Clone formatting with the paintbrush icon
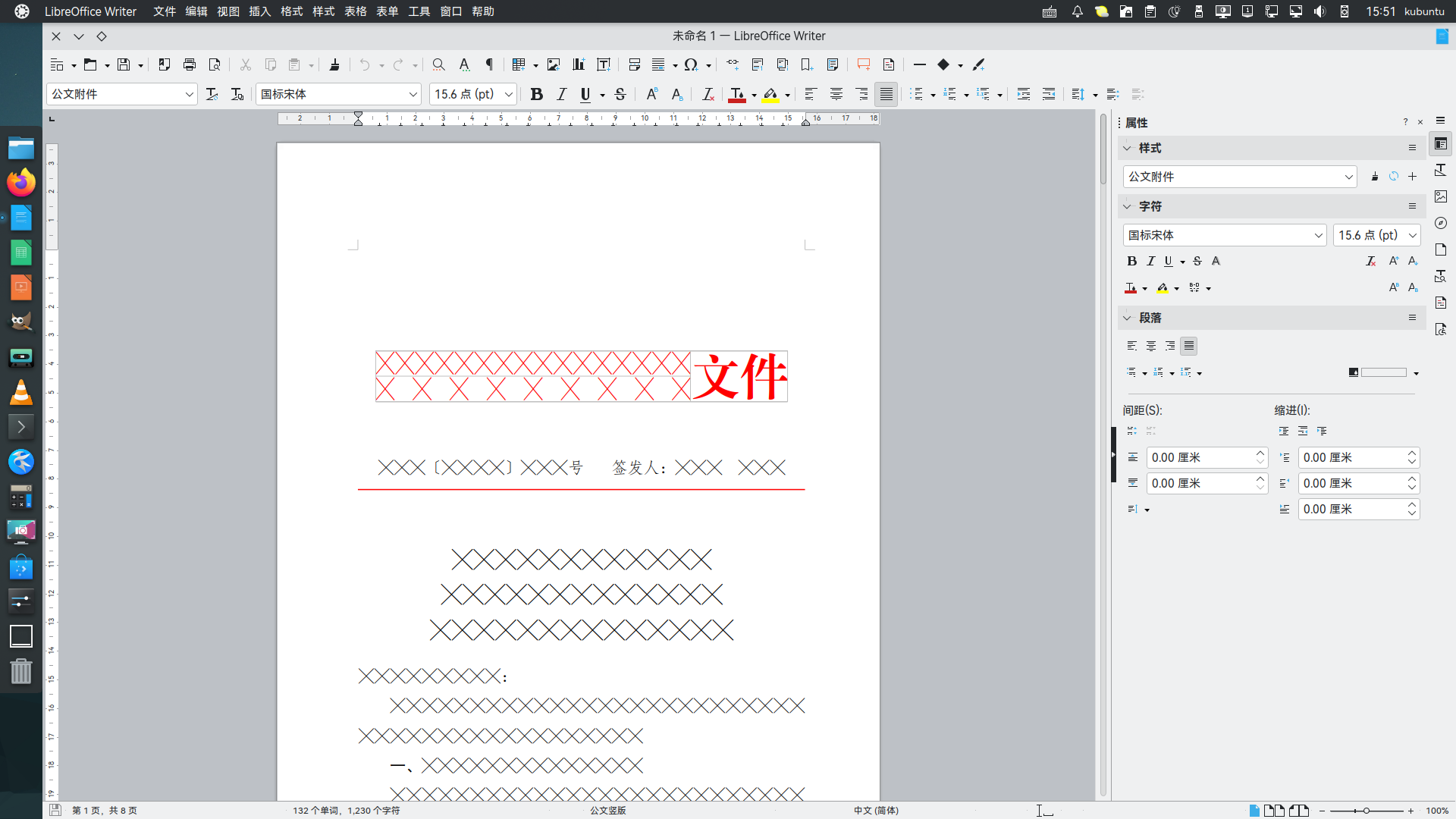The width and height of the screenshot is (1456, 819). pyautogui.click(x=334, y=65)
